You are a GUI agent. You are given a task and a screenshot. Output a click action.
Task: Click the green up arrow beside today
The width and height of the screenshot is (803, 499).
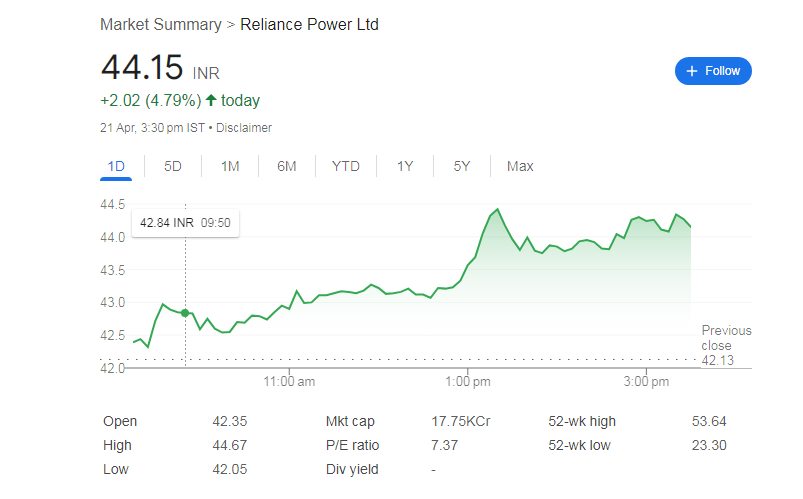(211, 100)
